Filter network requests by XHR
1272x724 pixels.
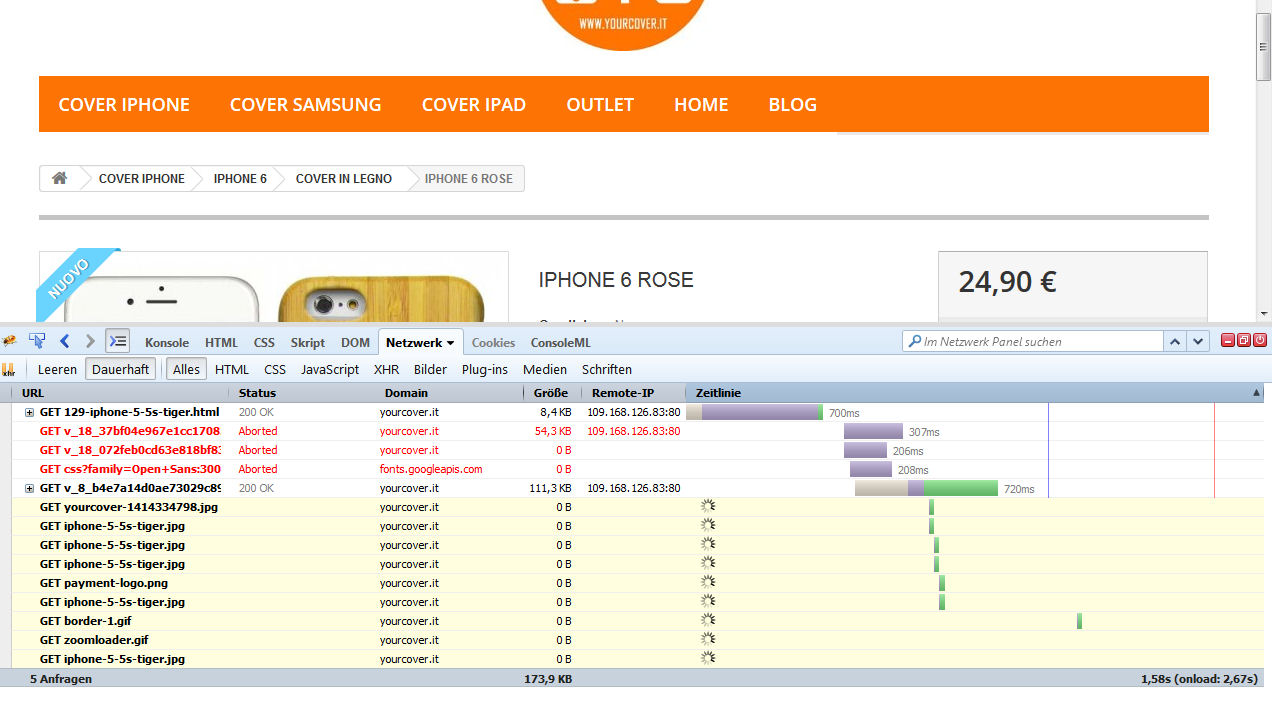coord(386,369)
